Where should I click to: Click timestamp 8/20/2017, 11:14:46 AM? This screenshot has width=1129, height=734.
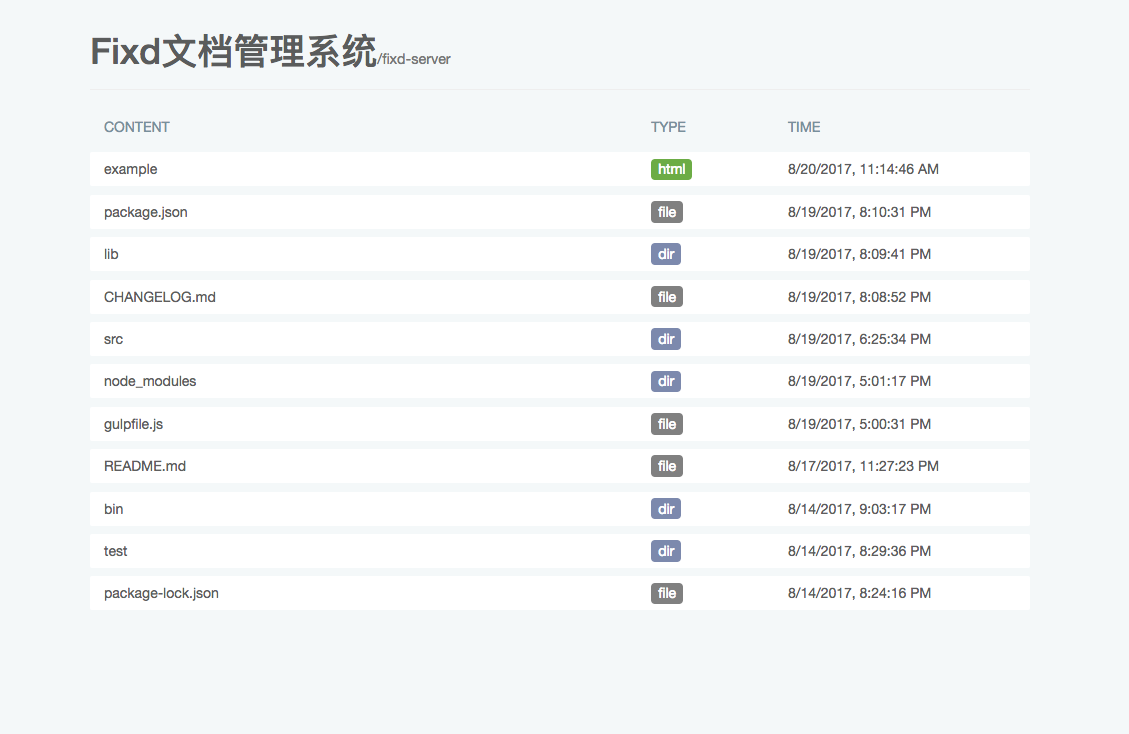[x=863, y=169]
